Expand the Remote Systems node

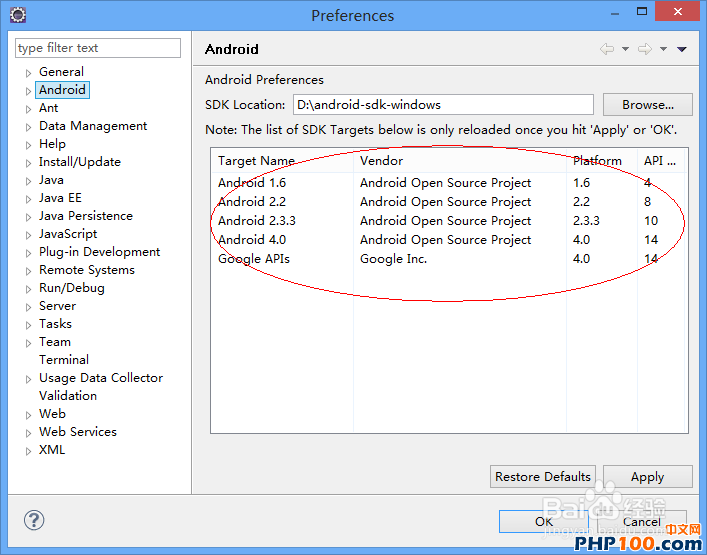(28, 271)
